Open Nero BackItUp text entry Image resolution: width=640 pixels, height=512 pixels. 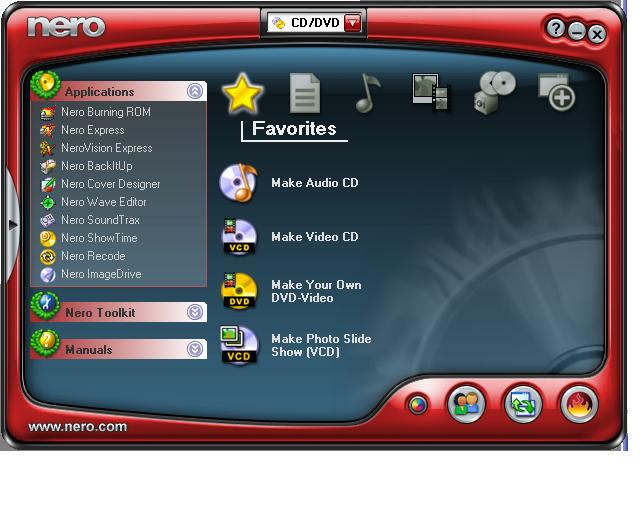pos(97,166)
